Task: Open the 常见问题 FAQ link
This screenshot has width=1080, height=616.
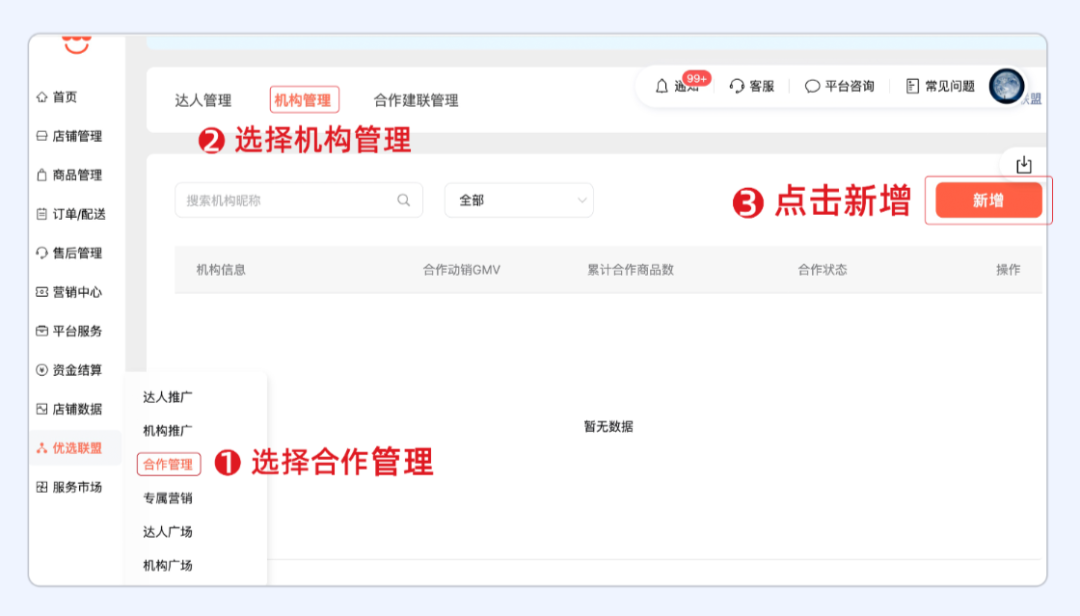Action: [x=937, y=87]
